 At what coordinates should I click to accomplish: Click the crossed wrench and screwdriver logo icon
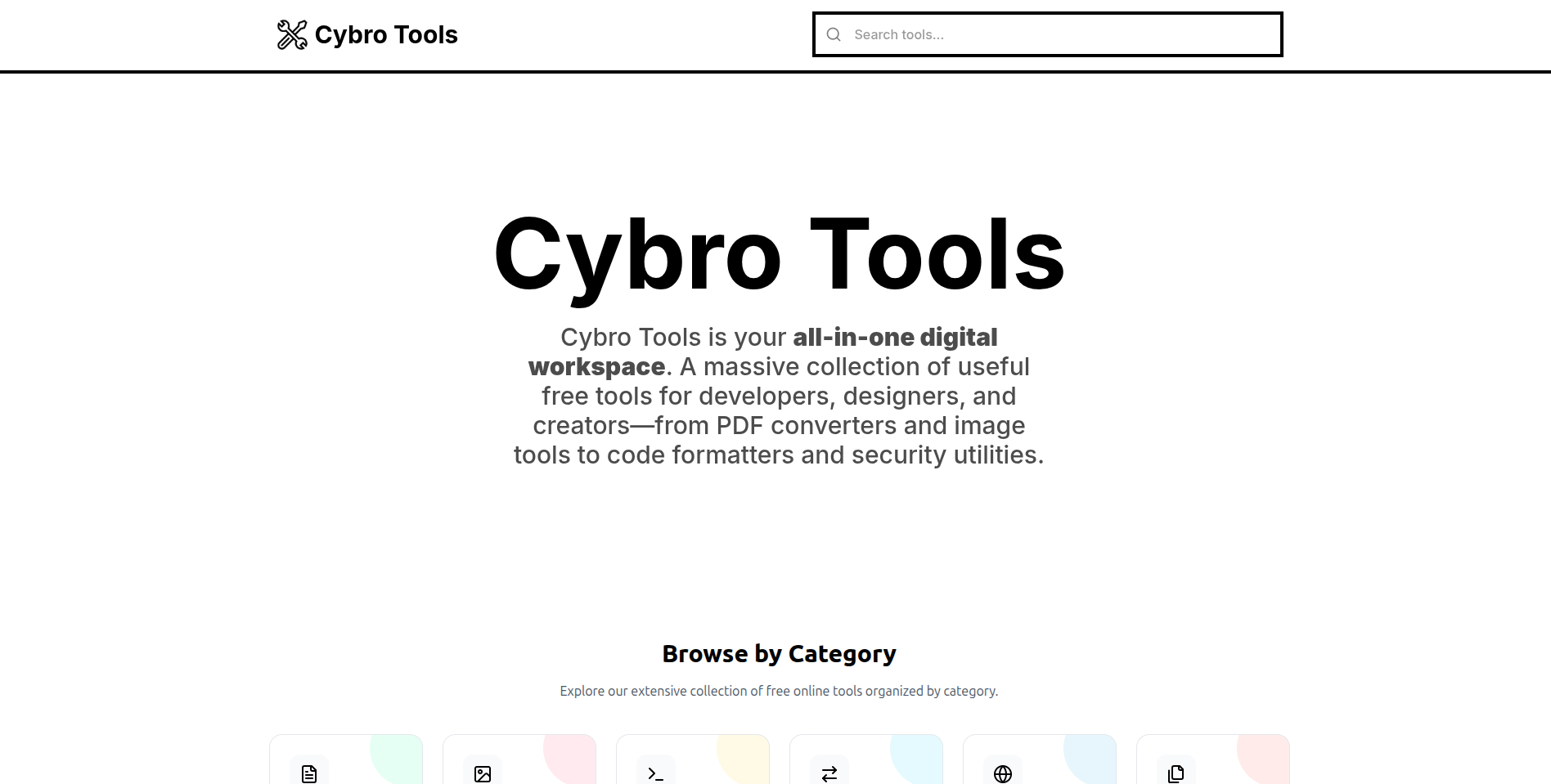pyautogui.click(x=291, y=34)
